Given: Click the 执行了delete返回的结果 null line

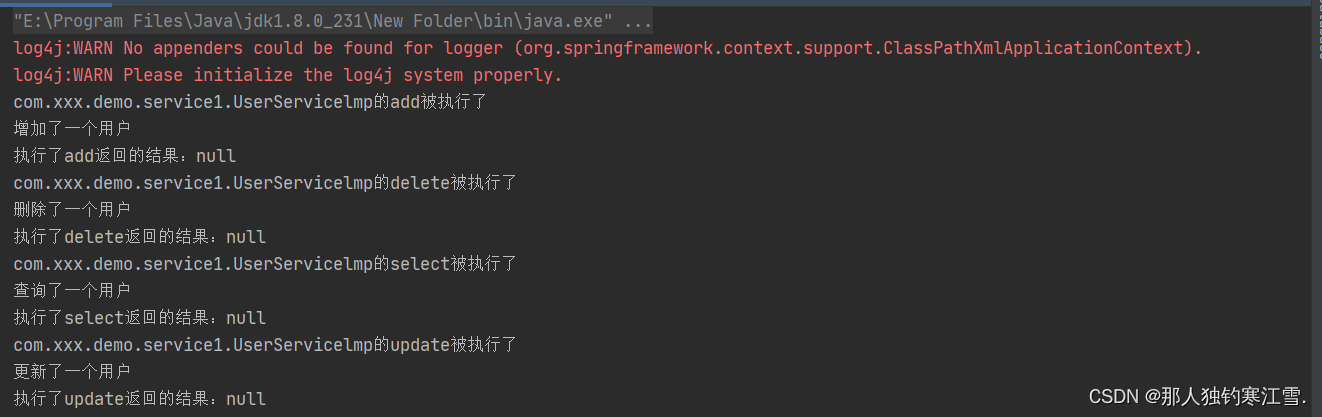Looking at the screenshot, I should [140, 237].
